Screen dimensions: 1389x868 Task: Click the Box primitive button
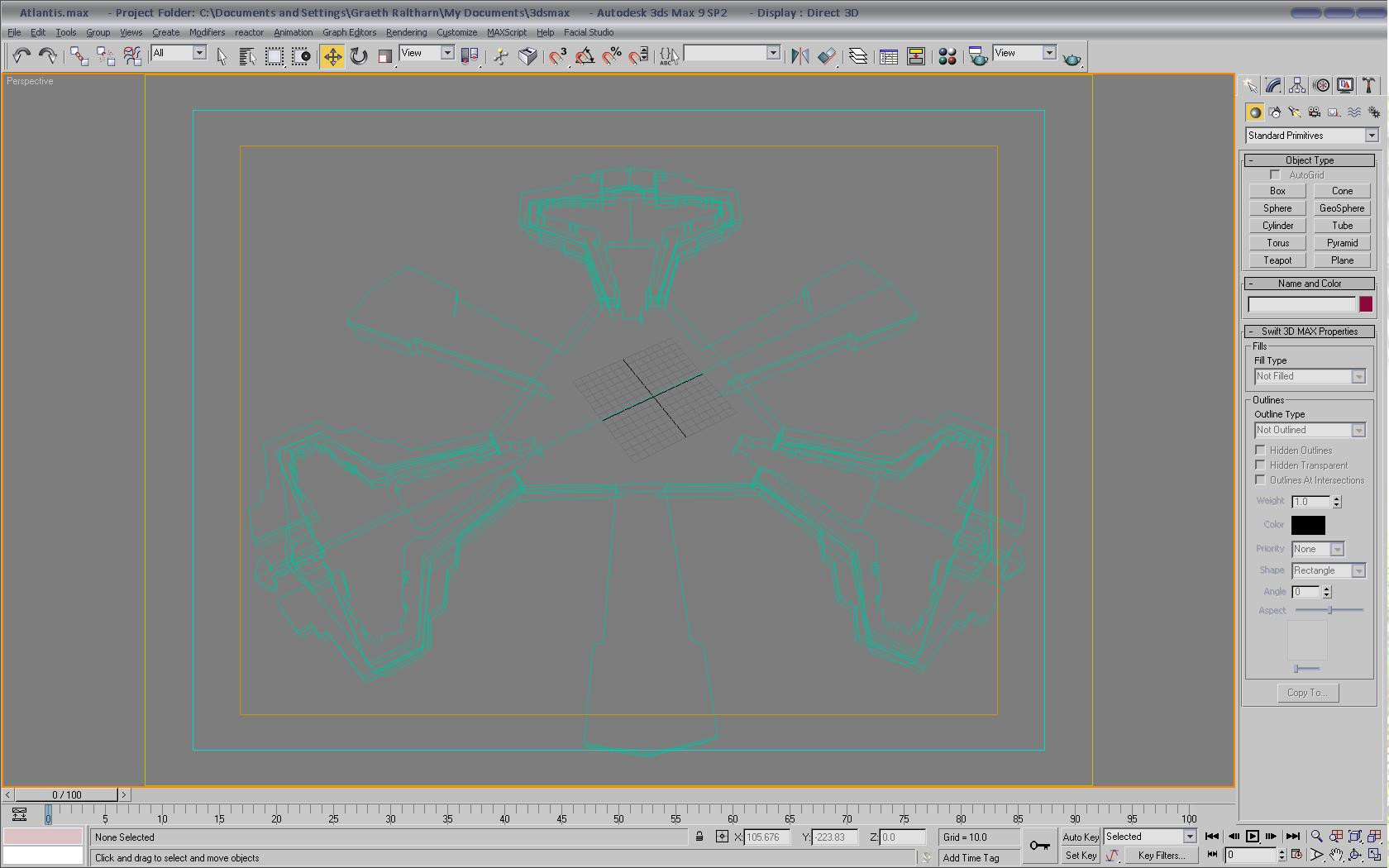click(1277, 191)
